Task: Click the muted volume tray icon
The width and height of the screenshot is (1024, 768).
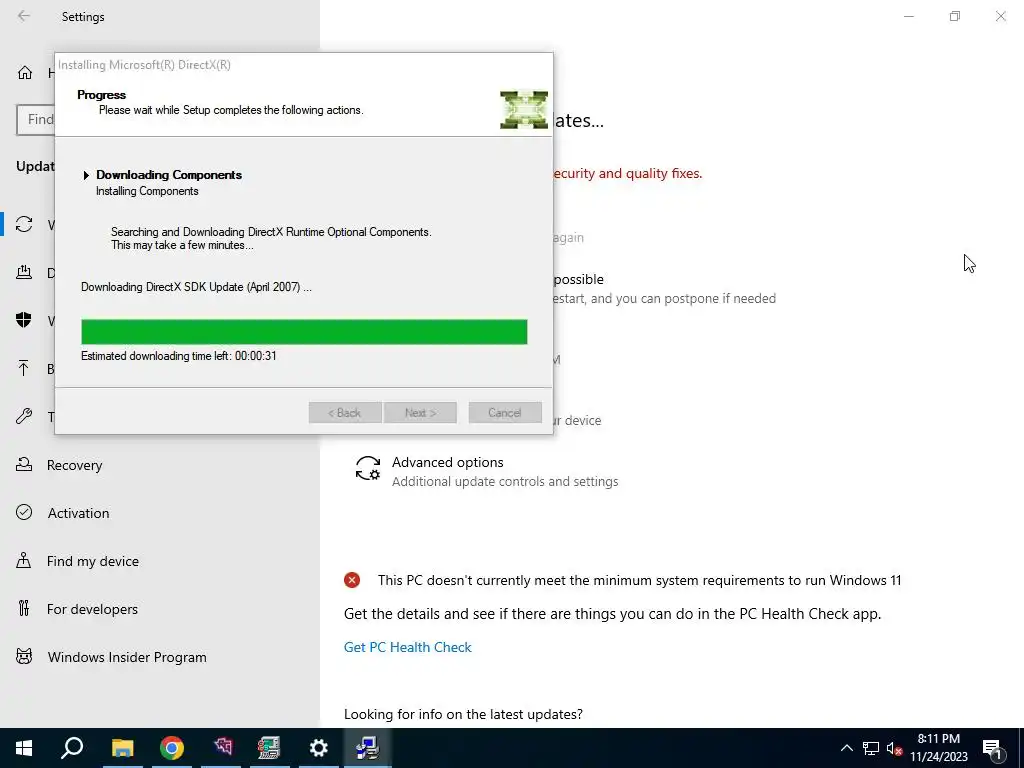Action: (894, 748)
